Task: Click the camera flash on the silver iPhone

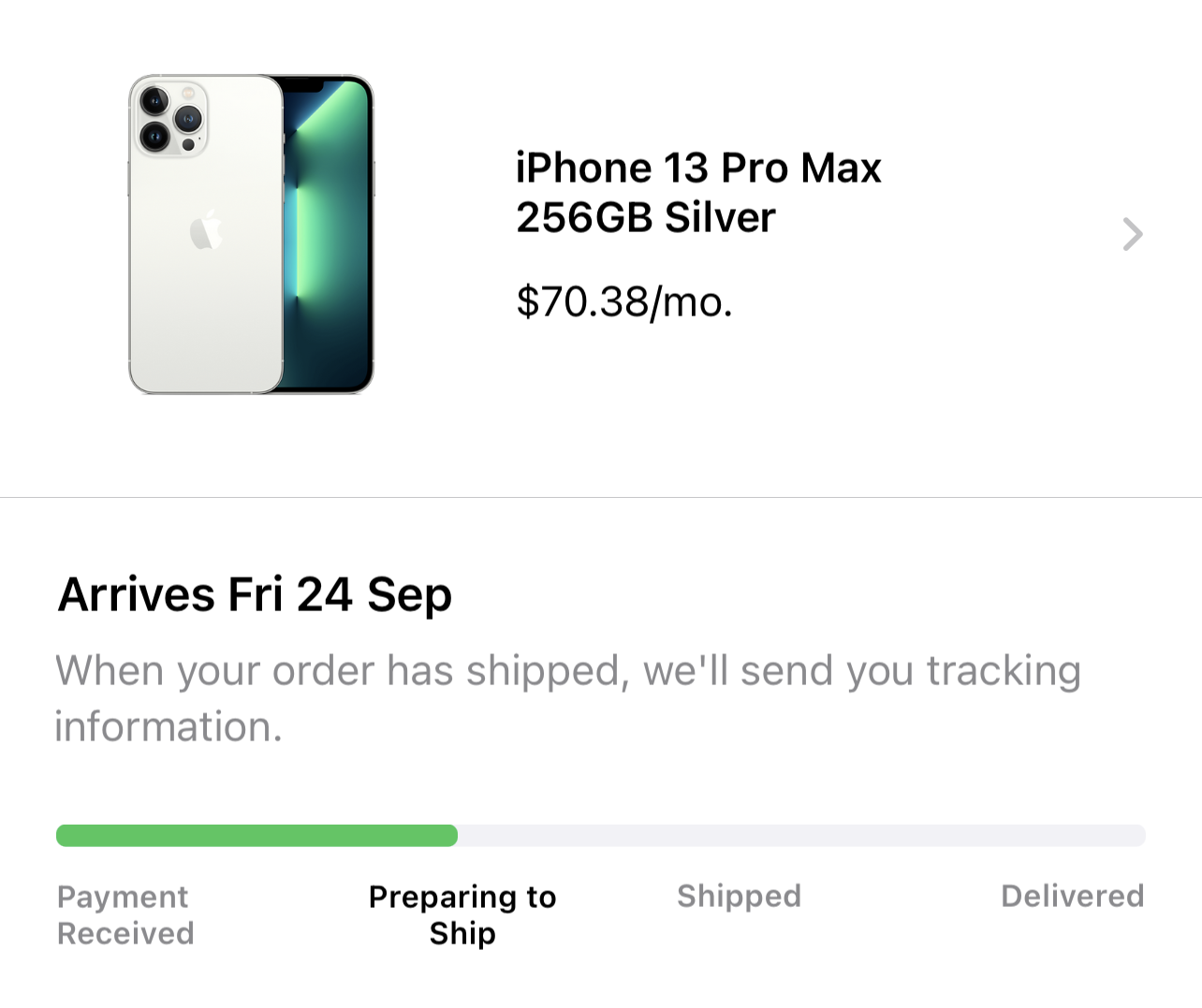Action: click(188, 94)
